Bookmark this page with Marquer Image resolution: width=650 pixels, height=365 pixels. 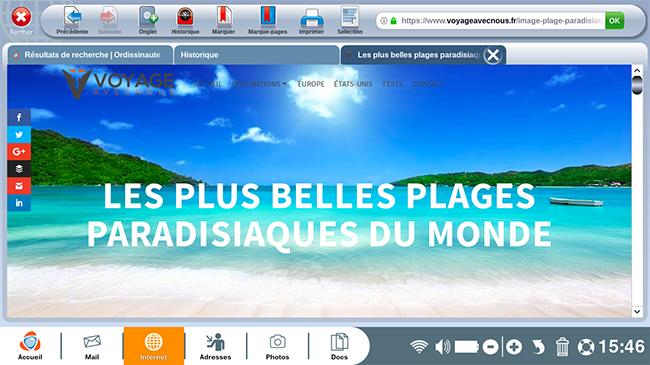click(x=223, y=20)
